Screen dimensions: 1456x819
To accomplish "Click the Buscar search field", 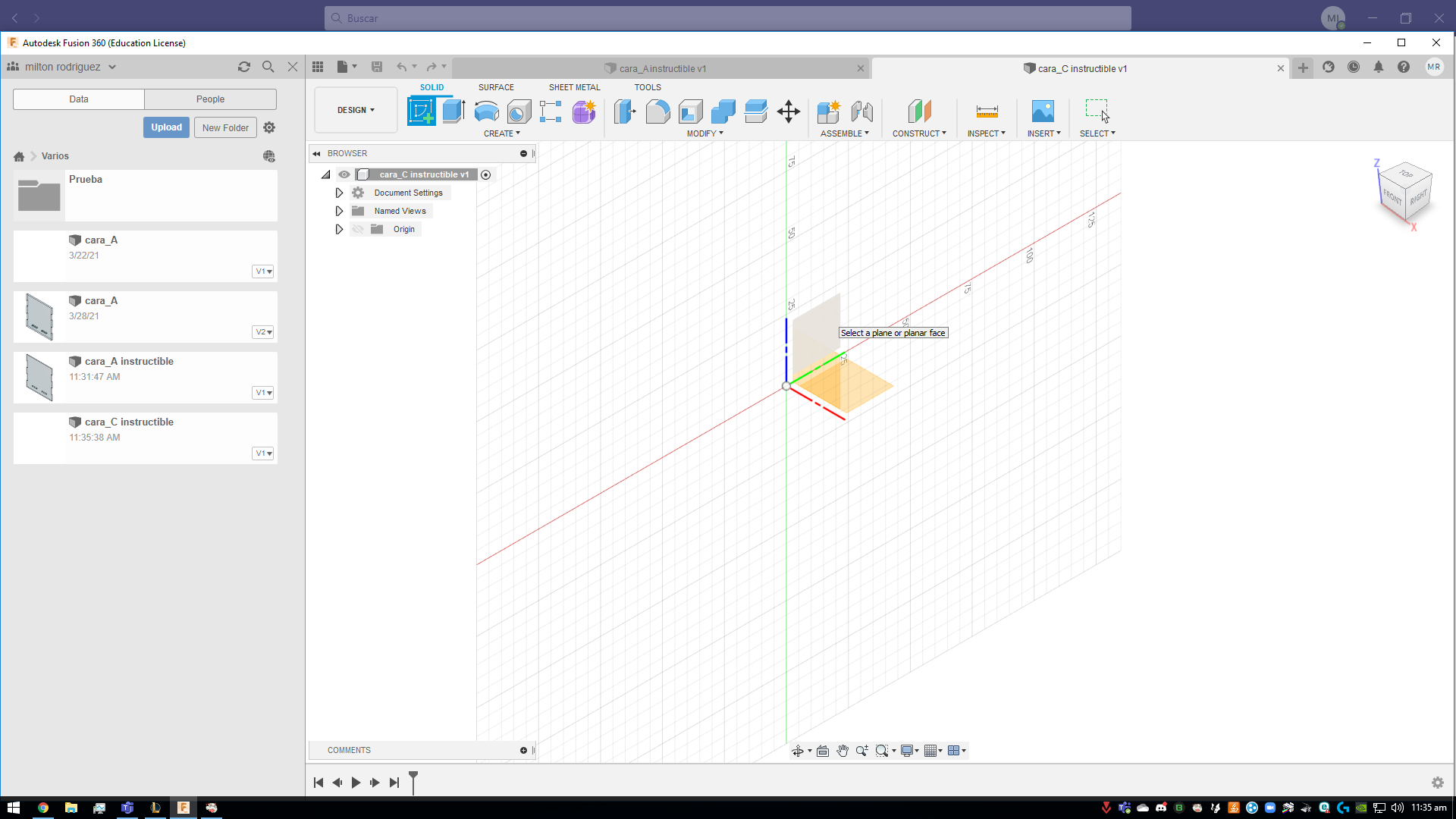I will [728, 18].
